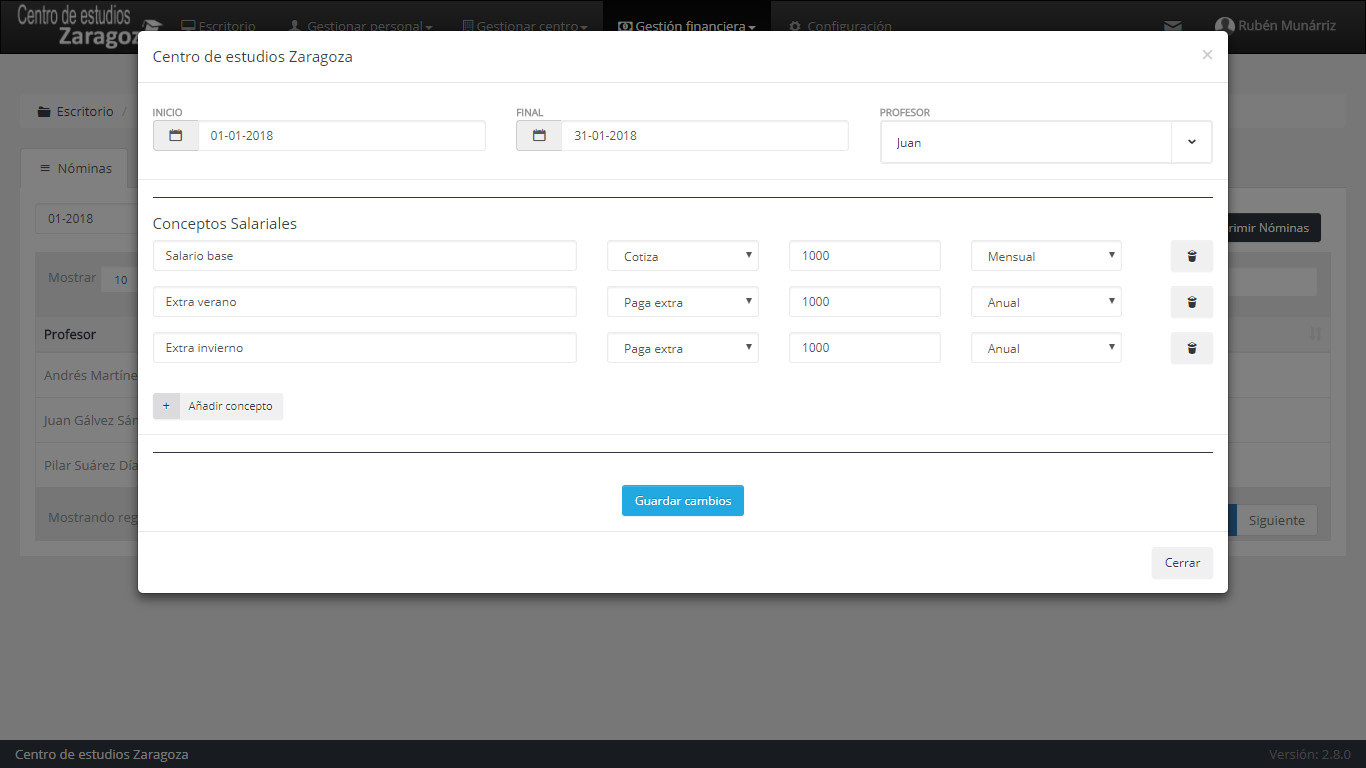Click the Conceptos Salariales heading
Screen dimensions: 1366x768
coord(225,224)
